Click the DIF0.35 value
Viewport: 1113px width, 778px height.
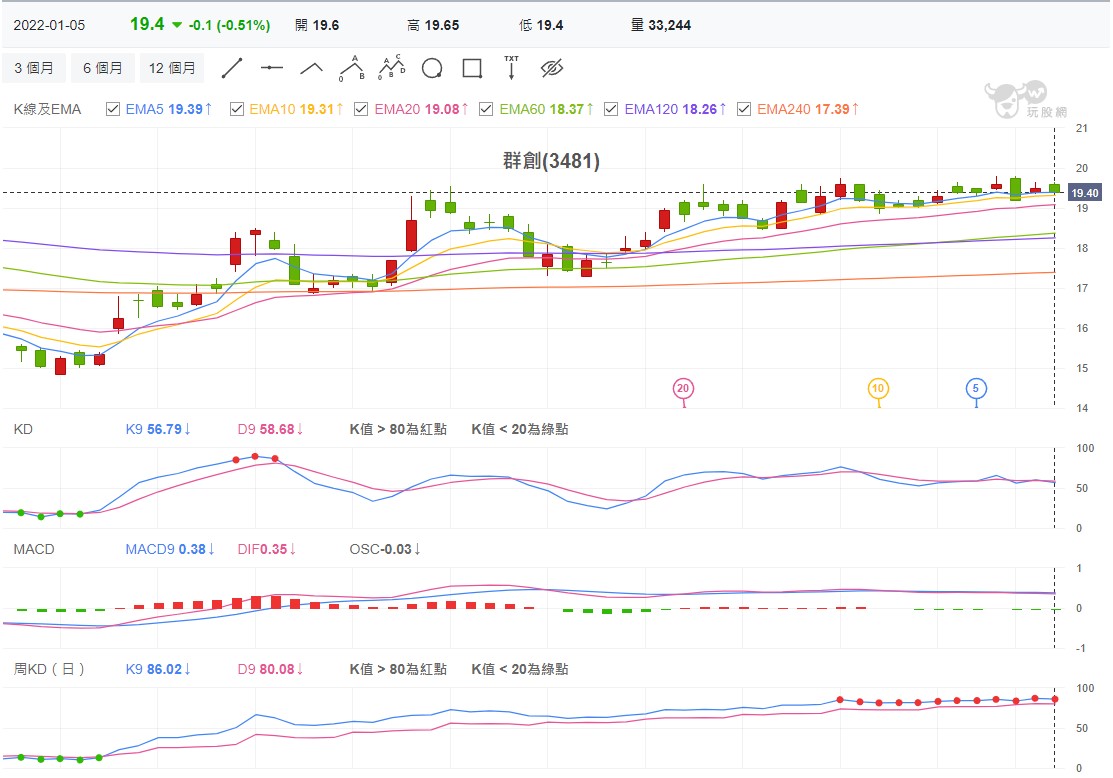pos(267,549)
